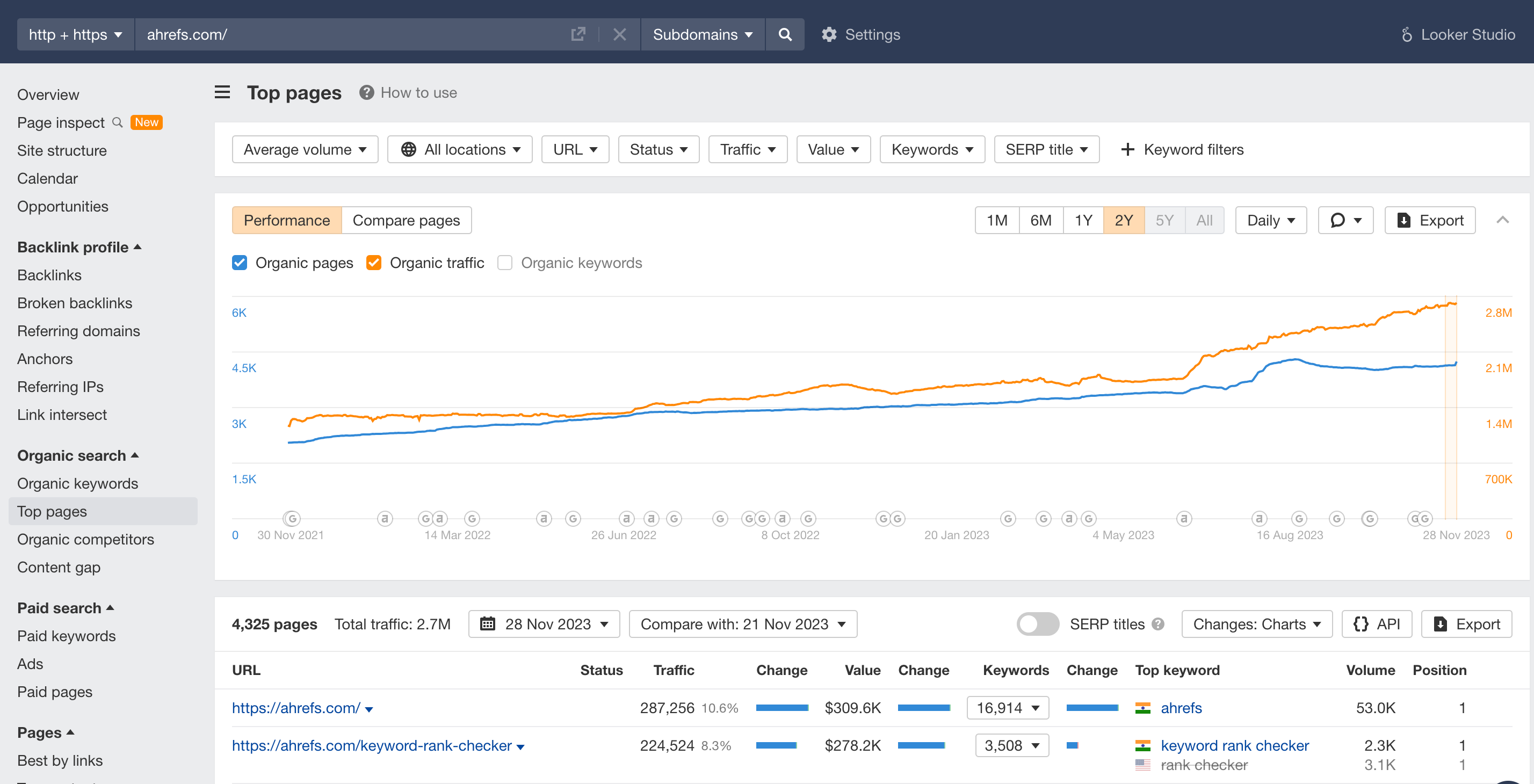Click SERP titles help question mark

[x=1157, y=624]
